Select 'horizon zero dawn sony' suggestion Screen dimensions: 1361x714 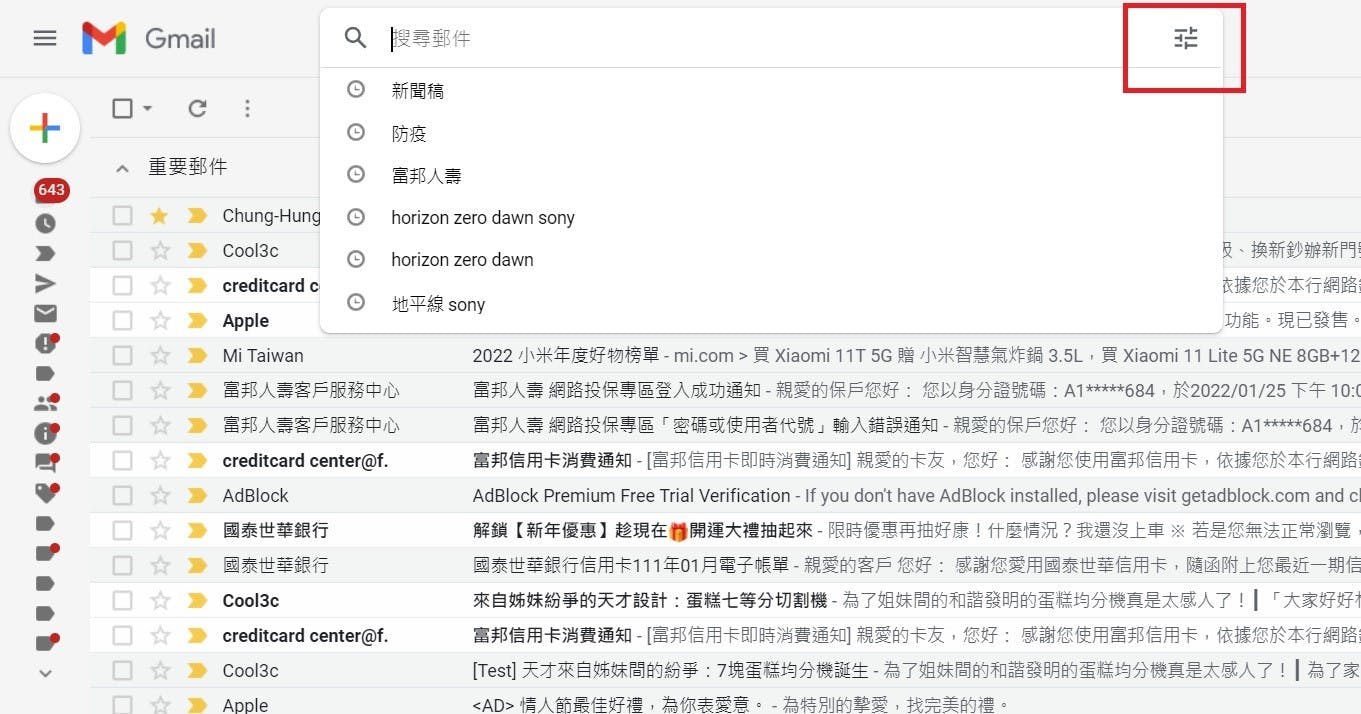(x=771, y=217)
